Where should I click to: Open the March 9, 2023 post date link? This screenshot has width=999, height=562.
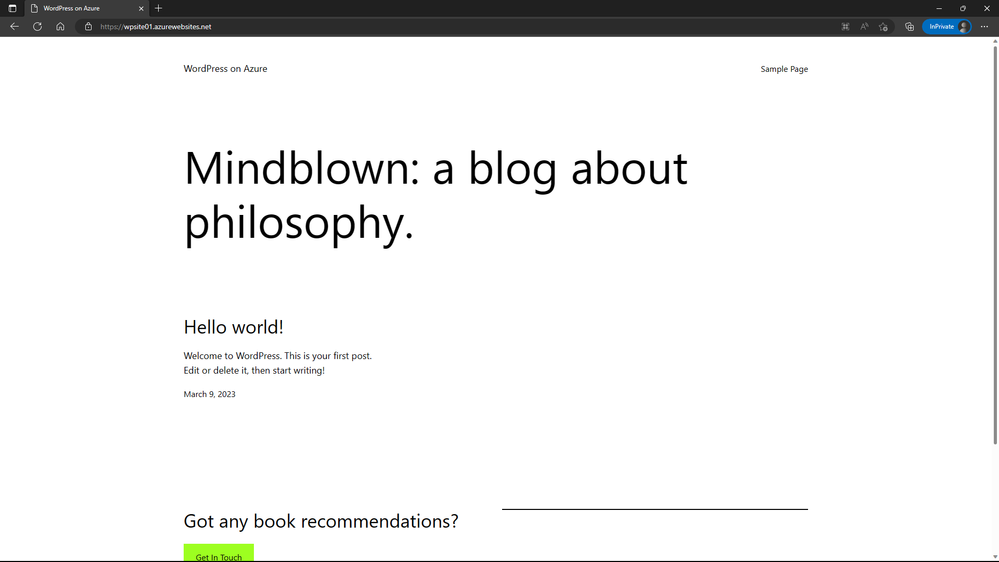[x=209, y=394]
